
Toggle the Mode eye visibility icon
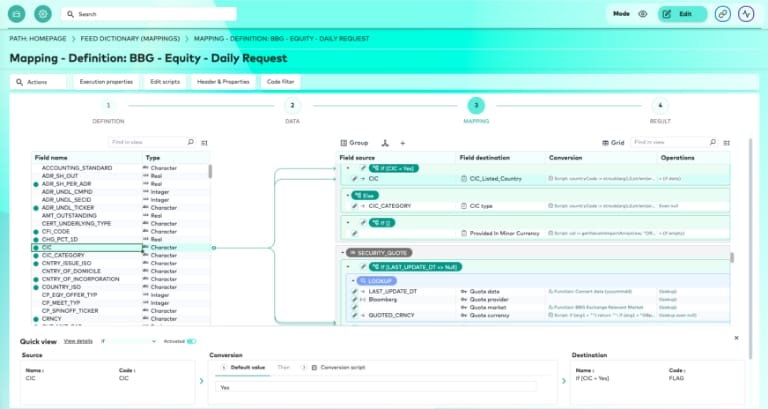[642, 14]
